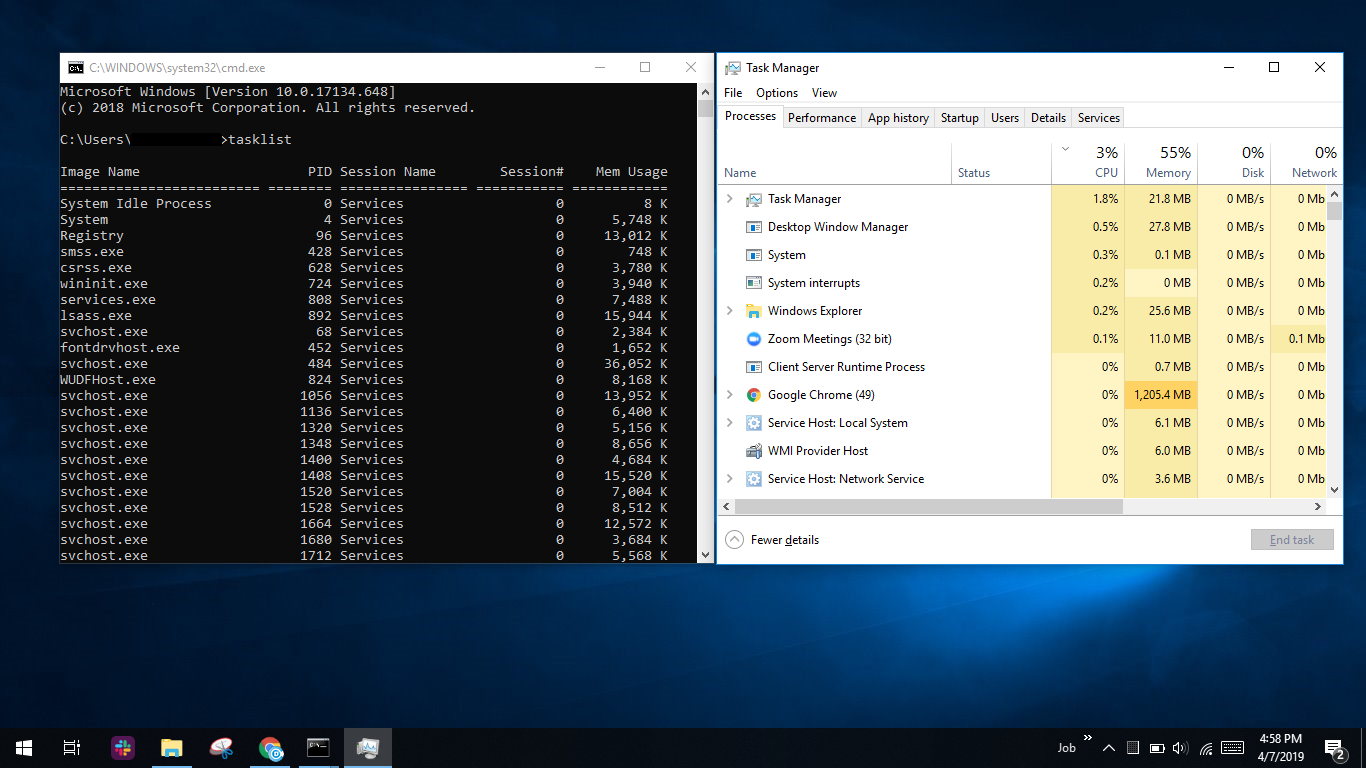The image size is (1366, 768).
Task: Open the Options menu in Task Manager
Action: coord(776,93)
